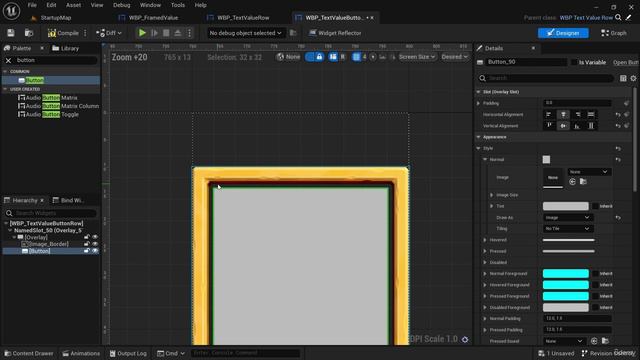The width and height of the screenshot is (640, 360).
Task: Switch to the StartupMap tab
Action: pos(51,18)
